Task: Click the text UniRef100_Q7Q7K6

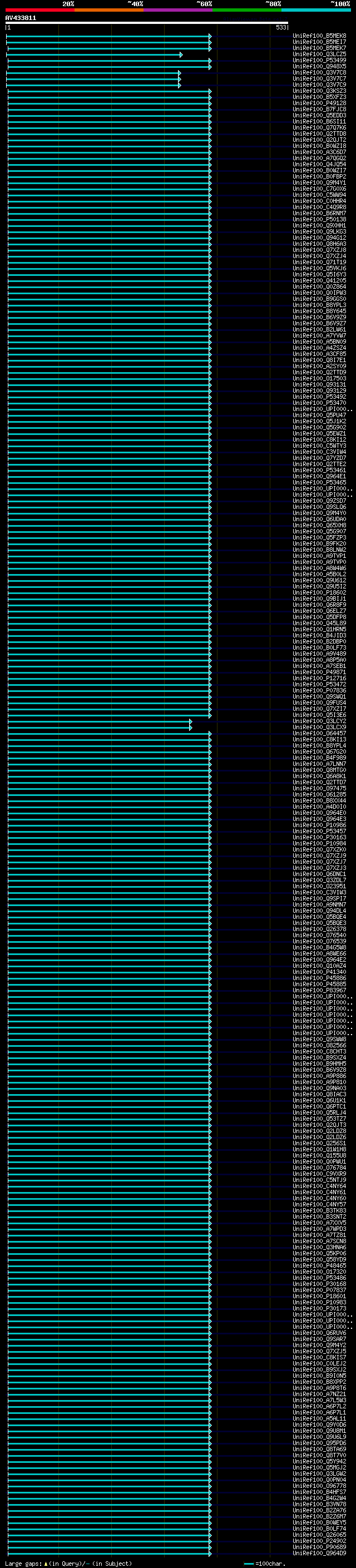Action: 319,127
